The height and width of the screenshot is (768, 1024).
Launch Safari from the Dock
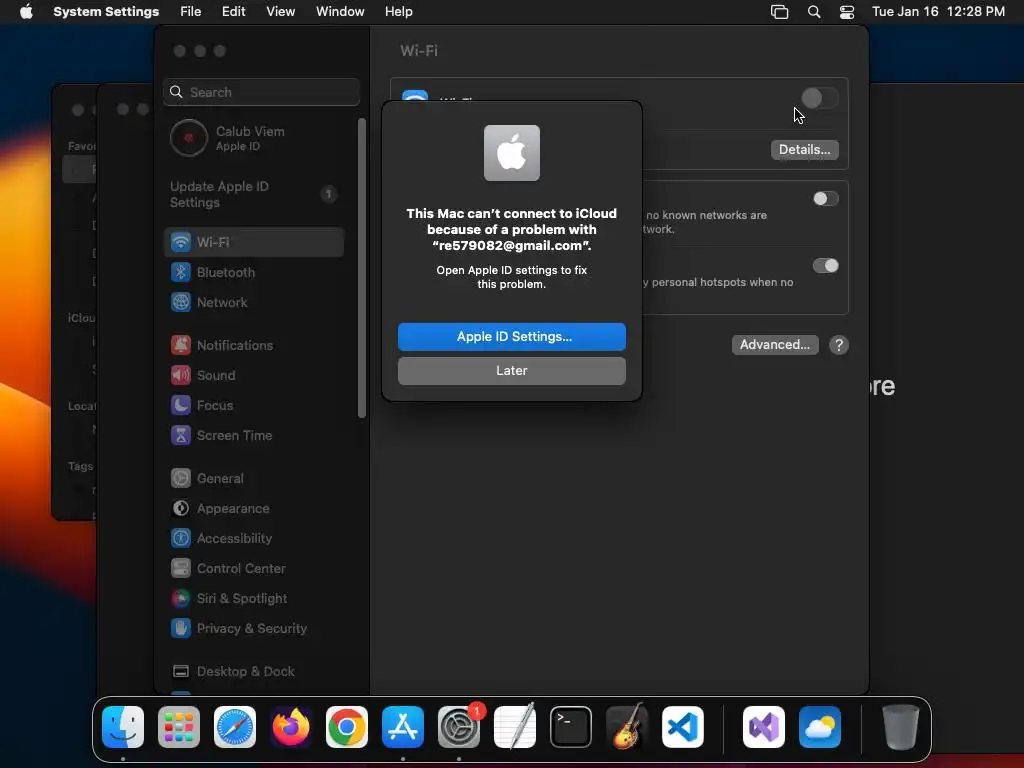(235, 727)
